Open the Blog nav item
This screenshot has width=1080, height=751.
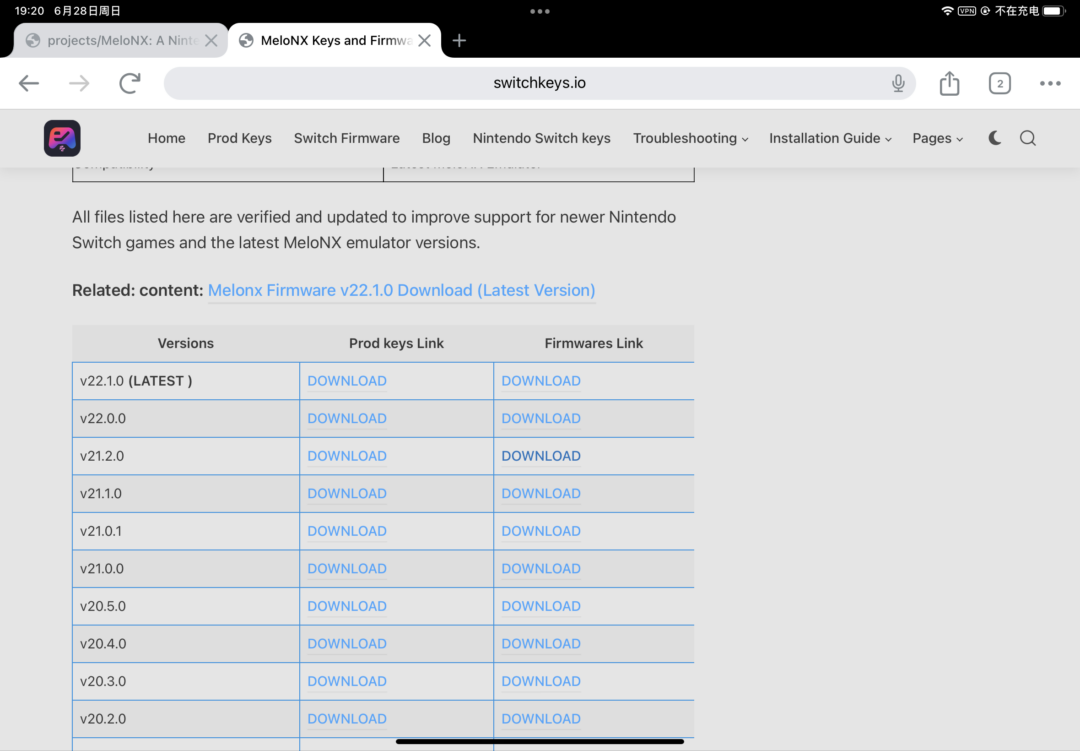[x=436, y=138]
